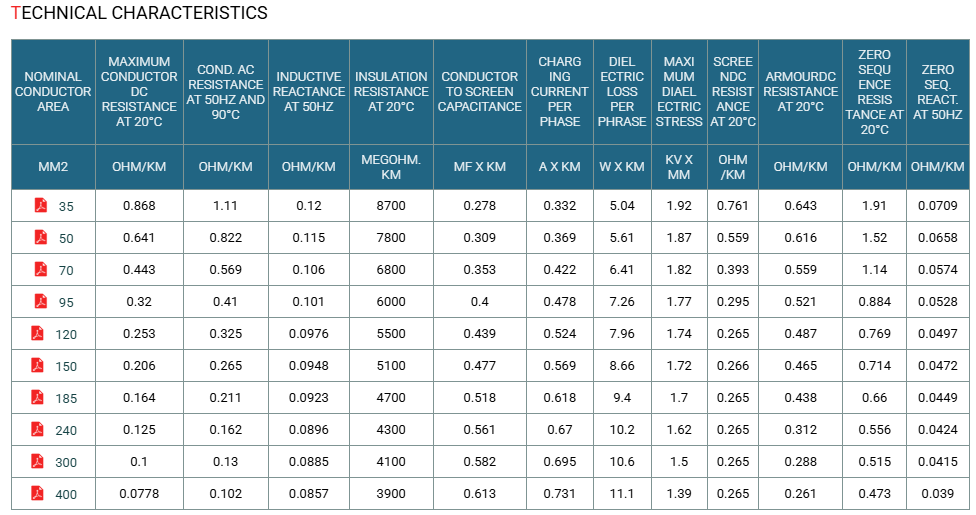Click the 8700 insulation resistance cell
The image size is (976, 515).
391,206
